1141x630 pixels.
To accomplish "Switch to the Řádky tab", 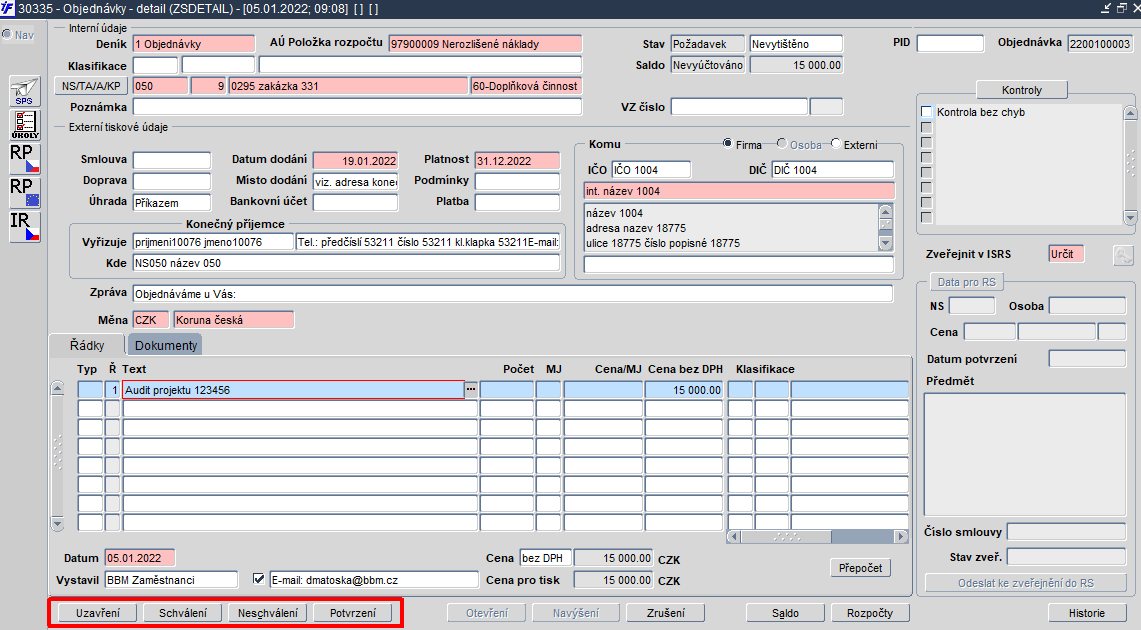I will [x=87, y=346].
